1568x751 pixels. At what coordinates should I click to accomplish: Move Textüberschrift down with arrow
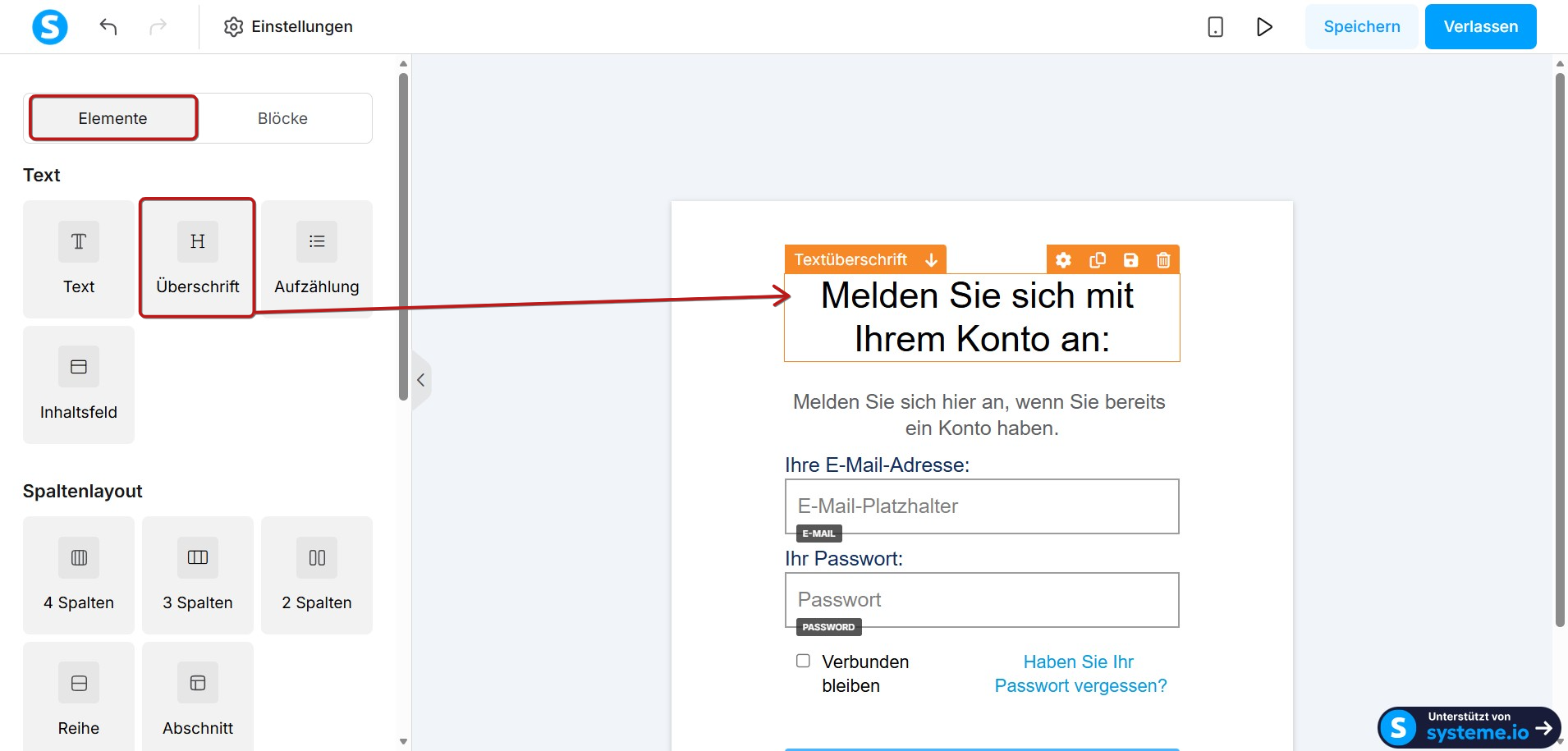(x=931, y=260)
